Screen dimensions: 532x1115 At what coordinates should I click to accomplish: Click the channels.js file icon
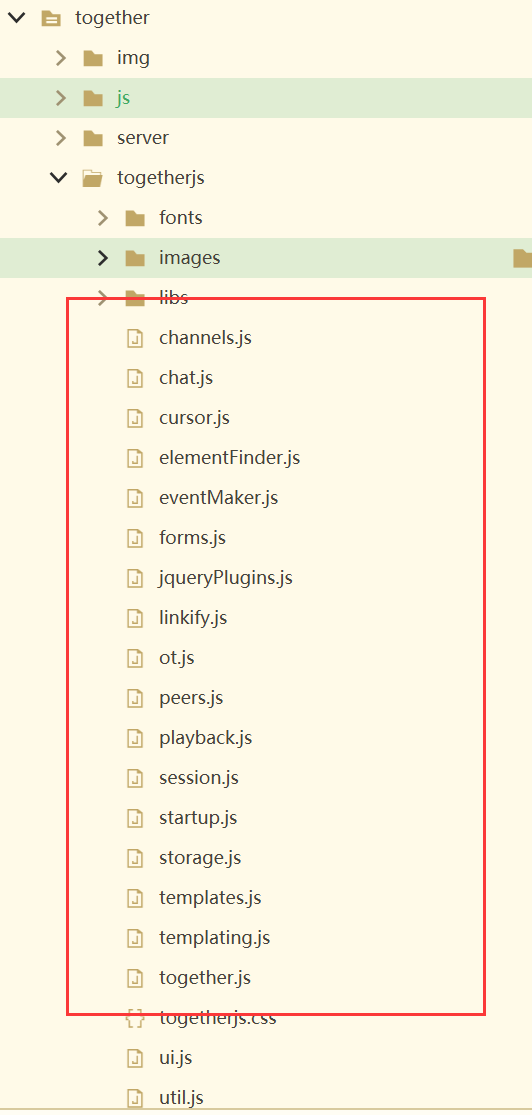pos(134,338)
